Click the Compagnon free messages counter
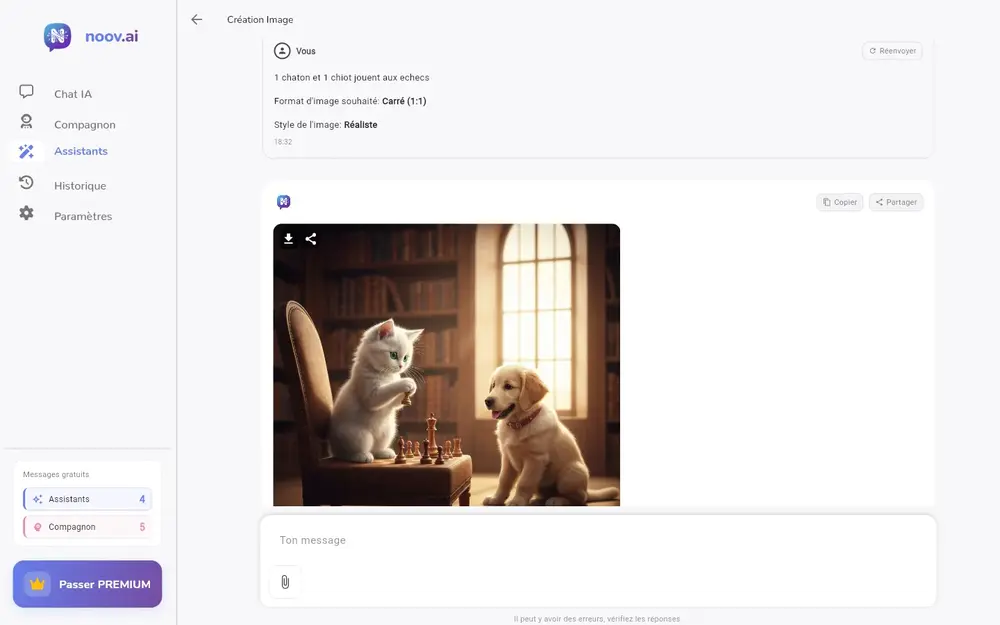 click(87, 527)
